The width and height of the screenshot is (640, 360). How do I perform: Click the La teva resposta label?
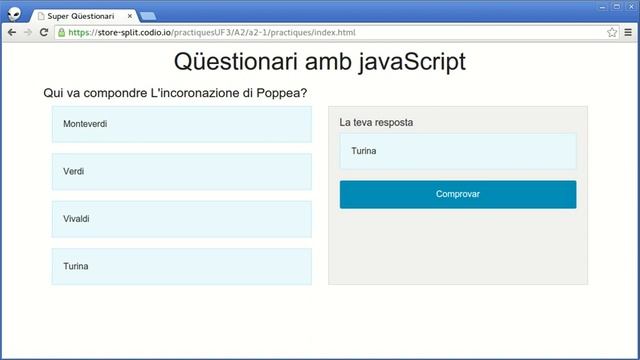pyautogui.click(x=376, y=122)
